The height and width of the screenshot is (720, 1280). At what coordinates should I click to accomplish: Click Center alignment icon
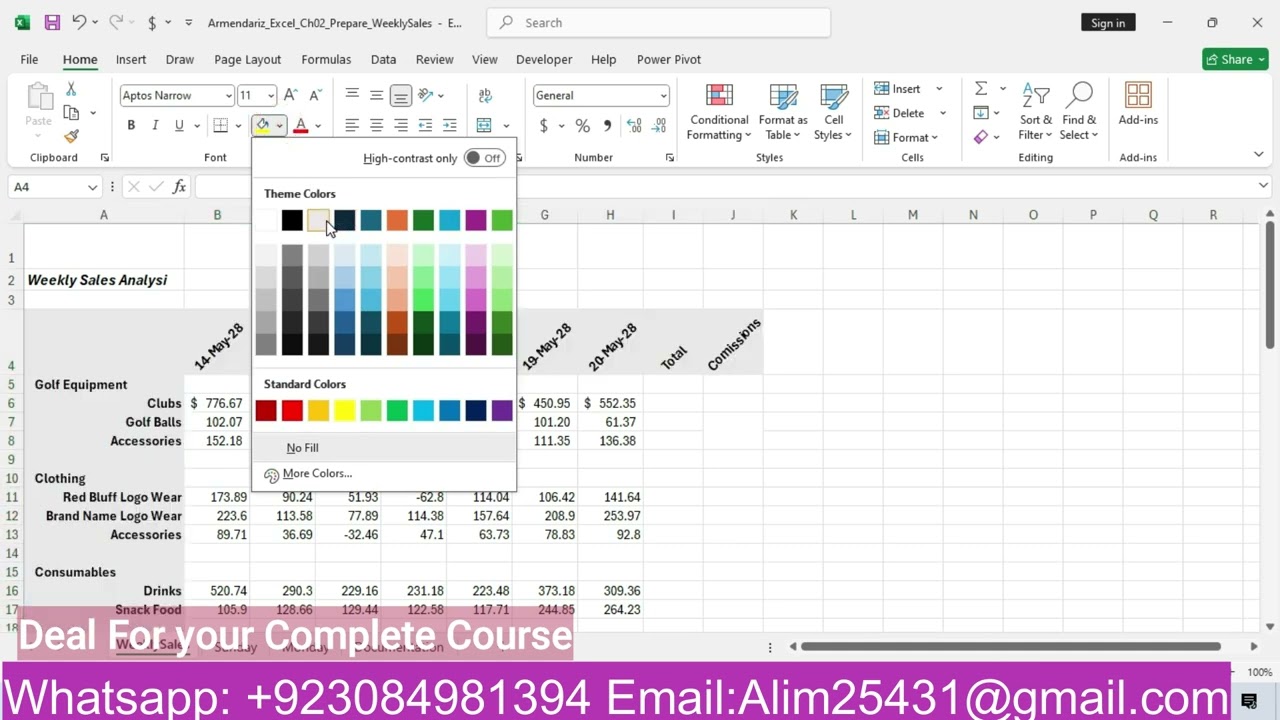pyautogui.click(x=376, y=125)
